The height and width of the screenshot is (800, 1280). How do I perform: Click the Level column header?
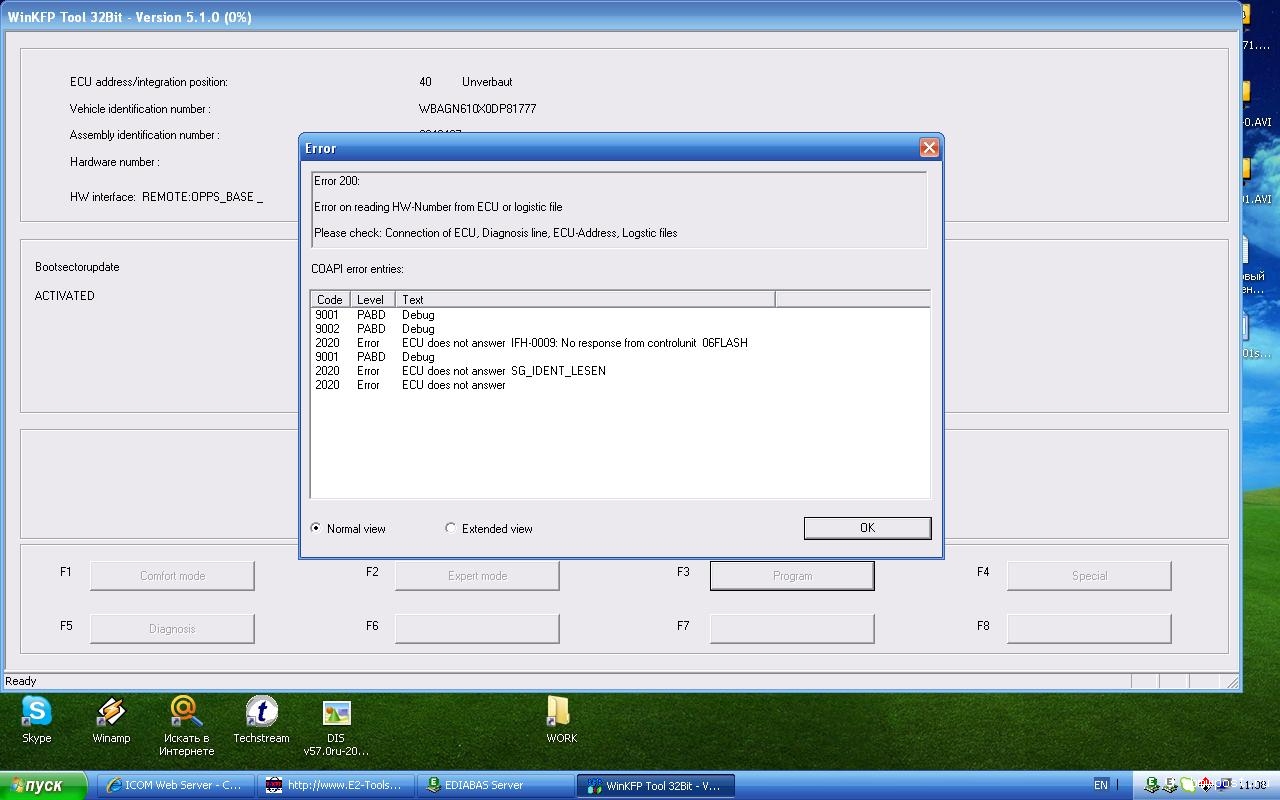click(371, 299)
